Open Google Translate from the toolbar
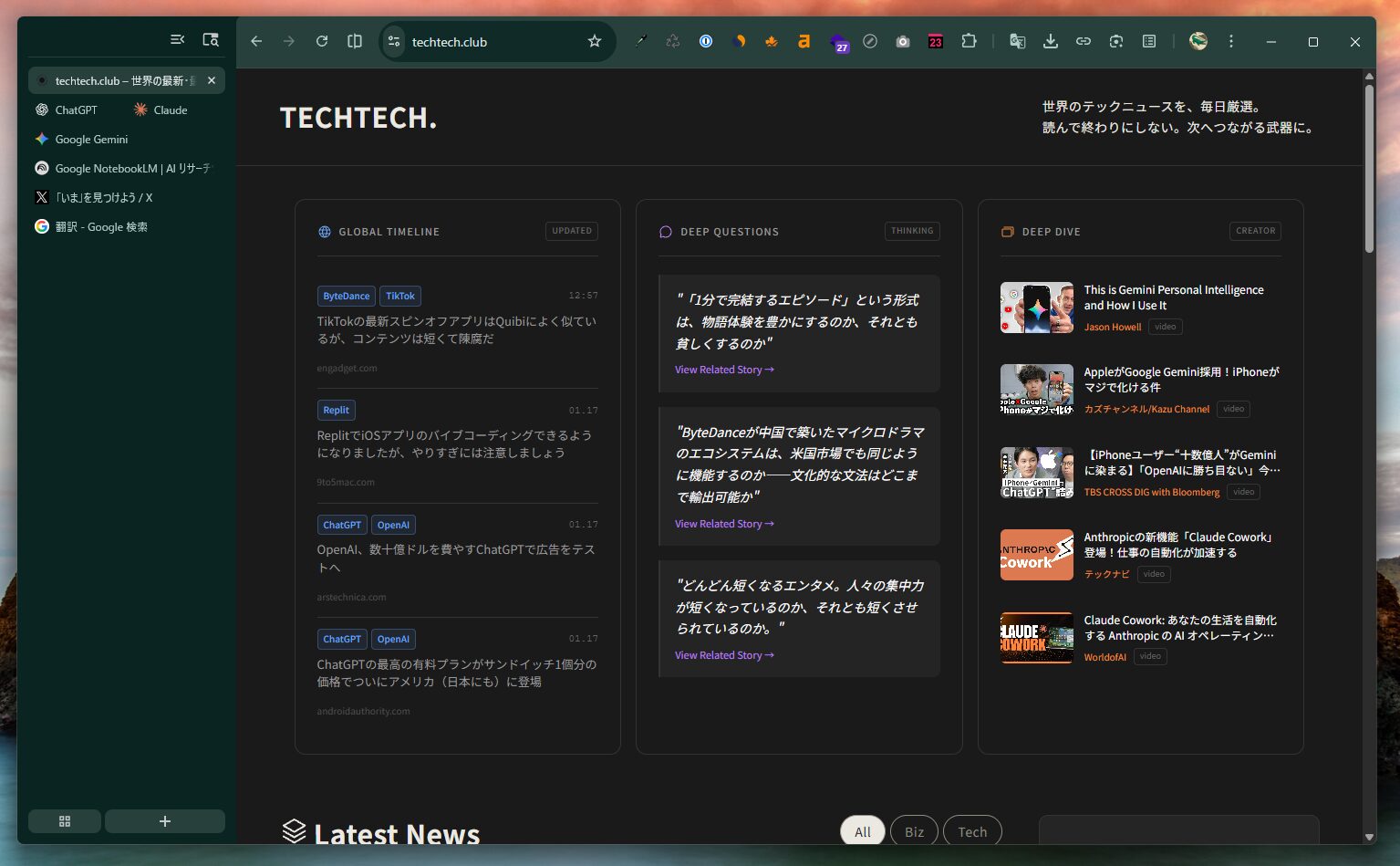The height and width of the screenshot is (866, 1400). click(1016, 41)
